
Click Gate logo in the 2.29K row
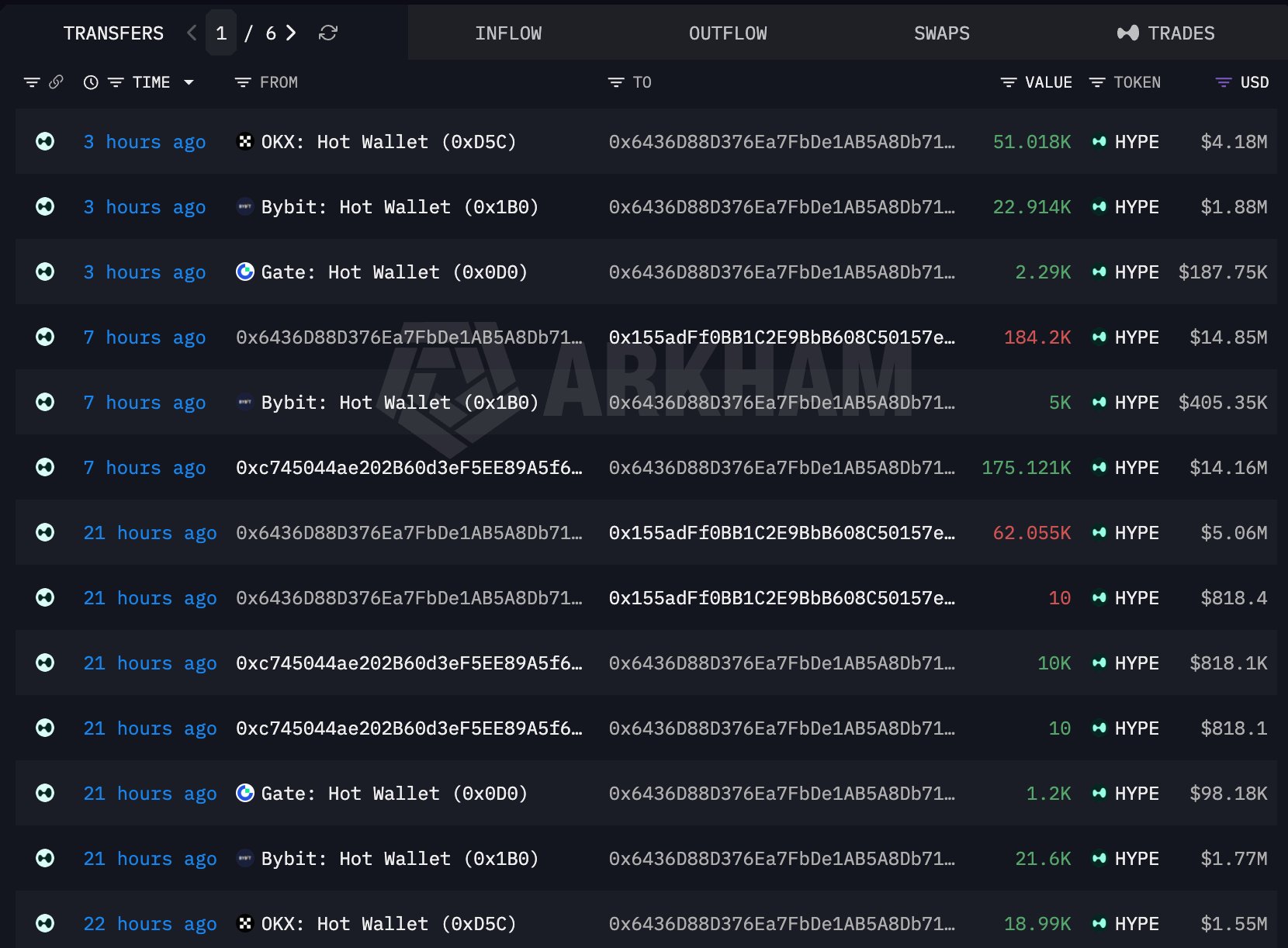click(245, 272)
